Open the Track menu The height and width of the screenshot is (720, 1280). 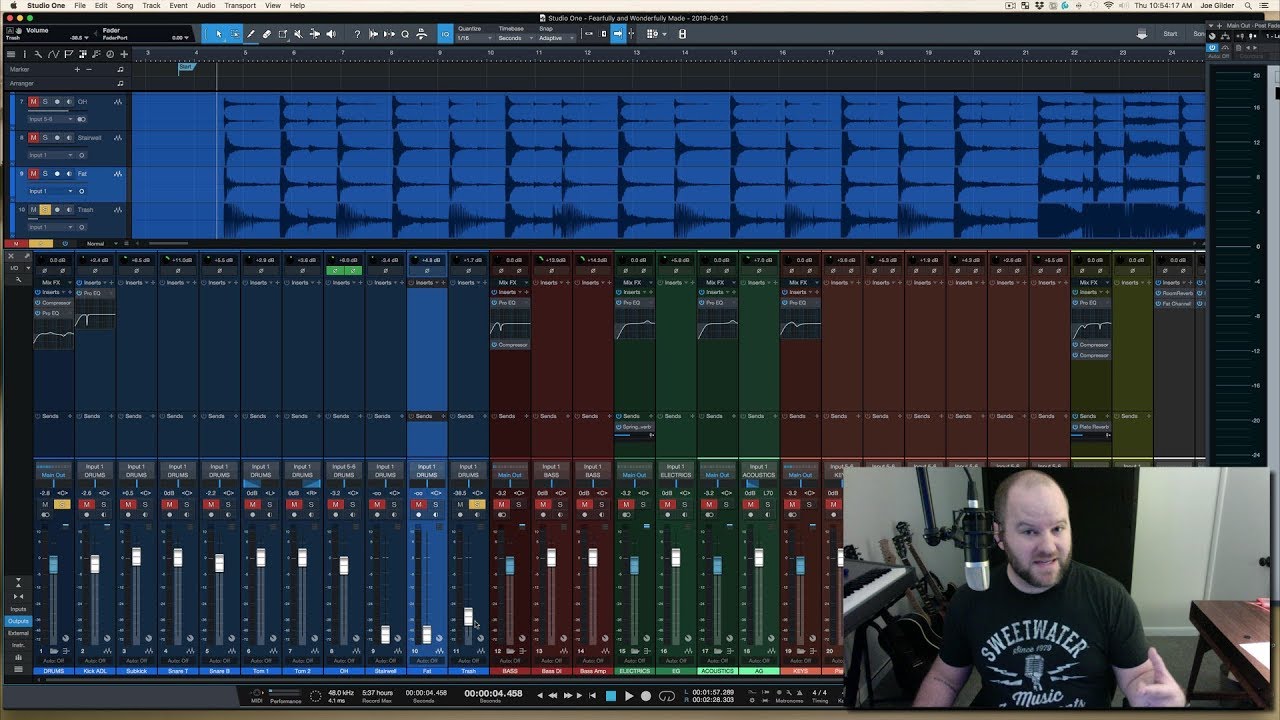click(151, 5)
